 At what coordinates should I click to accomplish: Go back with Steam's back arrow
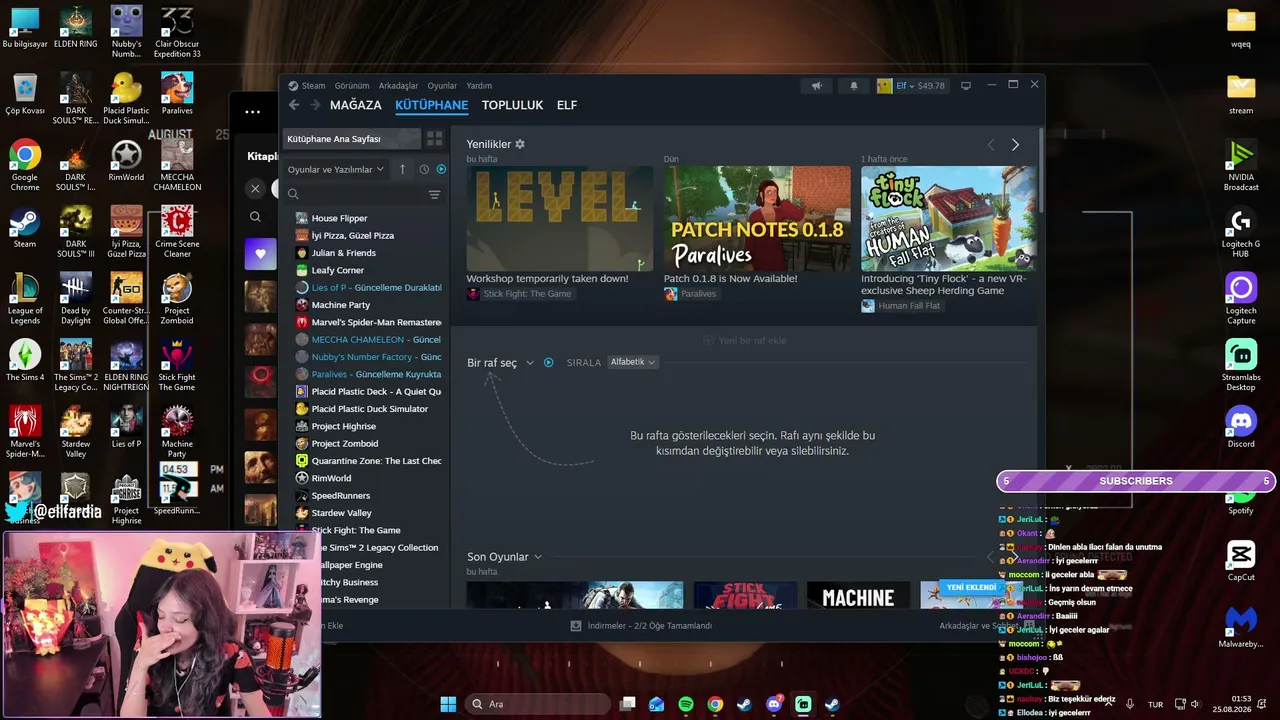(294, 105)
